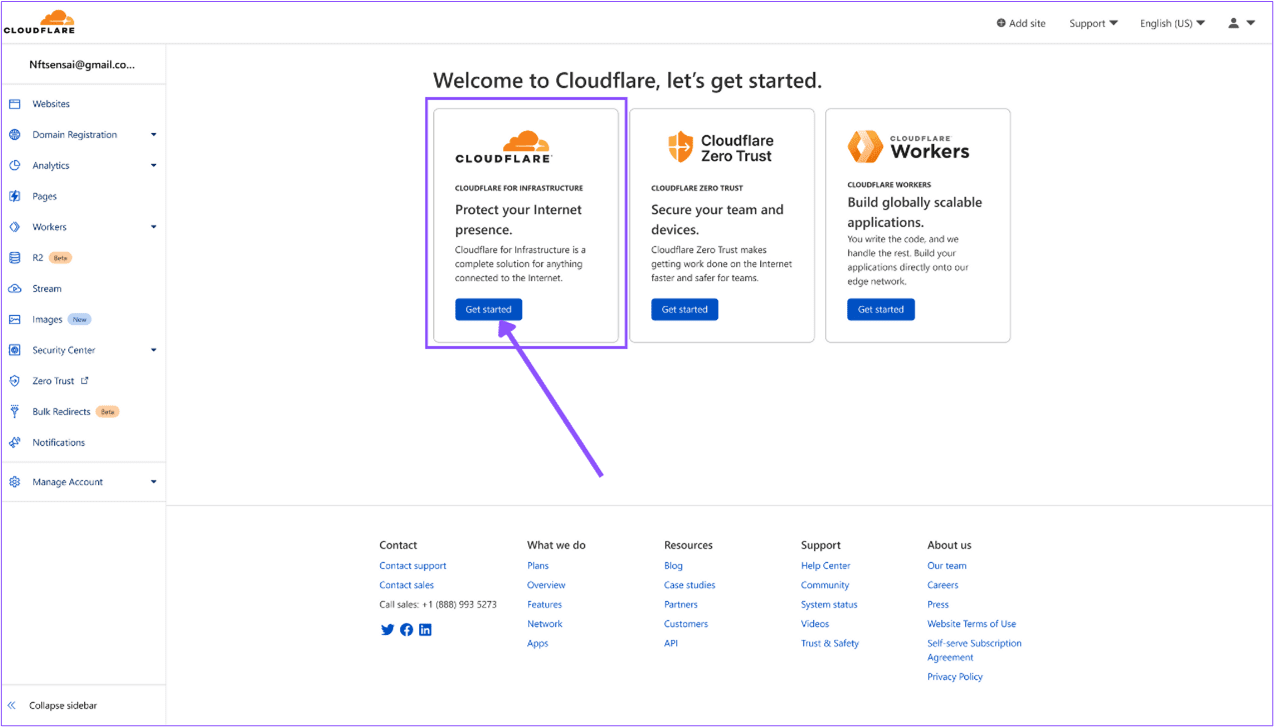
Task: Open the Partners footer link
Action: [x=681, y=605]
